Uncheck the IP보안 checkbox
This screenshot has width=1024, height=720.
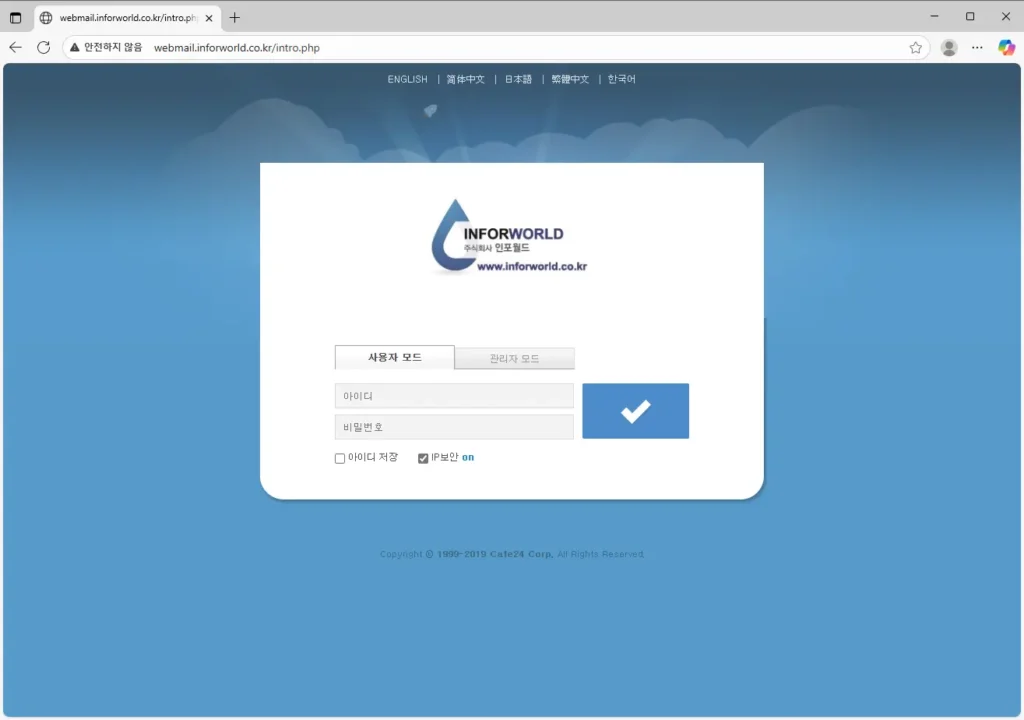pyautogui.click(x=423, y=459)
